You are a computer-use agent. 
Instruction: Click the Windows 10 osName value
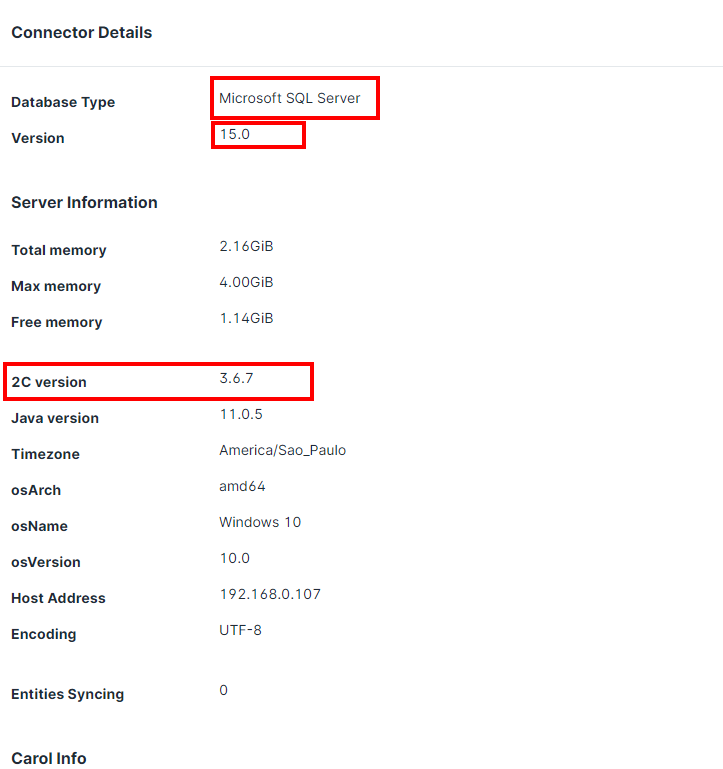(260, 522)
